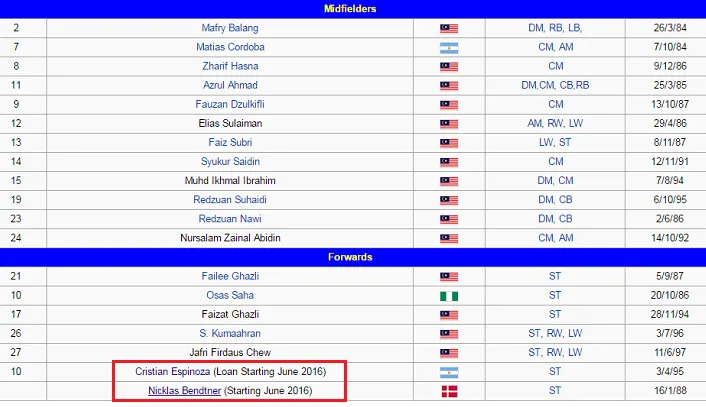Go to the Redzuan Suhaidi link

[x=229, y=199]
